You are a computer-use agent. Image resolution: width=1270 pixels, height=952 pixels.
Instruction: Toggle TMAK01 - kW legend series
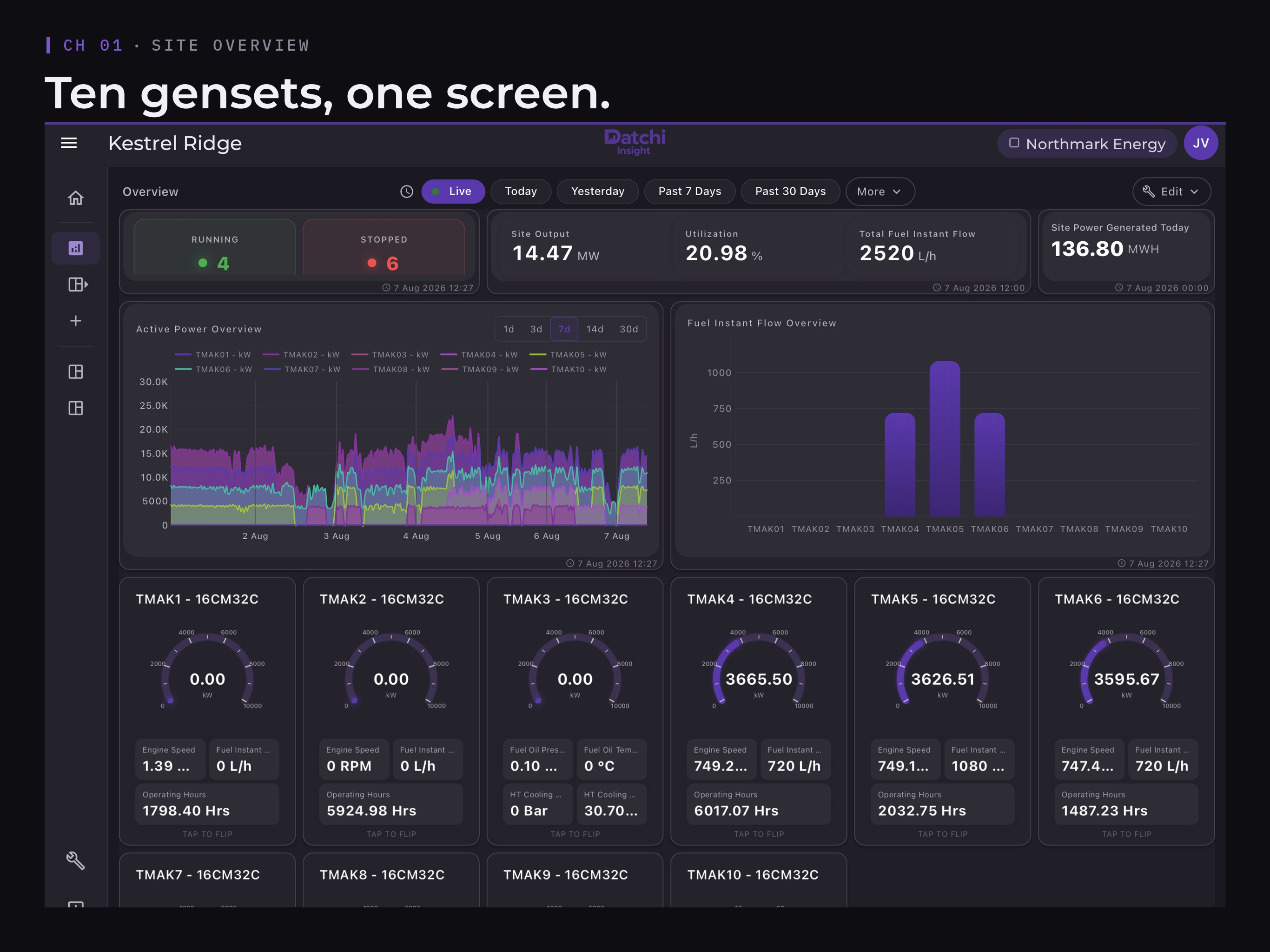[x=213, y=355]
